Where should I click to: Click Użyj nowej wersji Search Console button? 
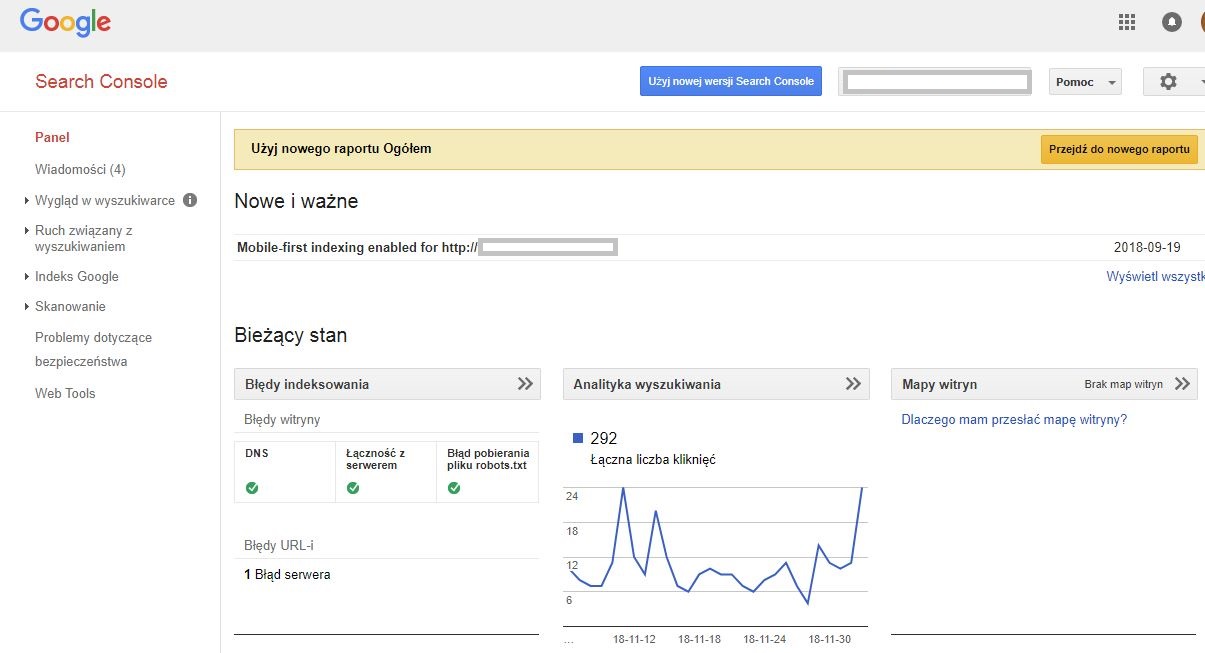coord(731,81)
